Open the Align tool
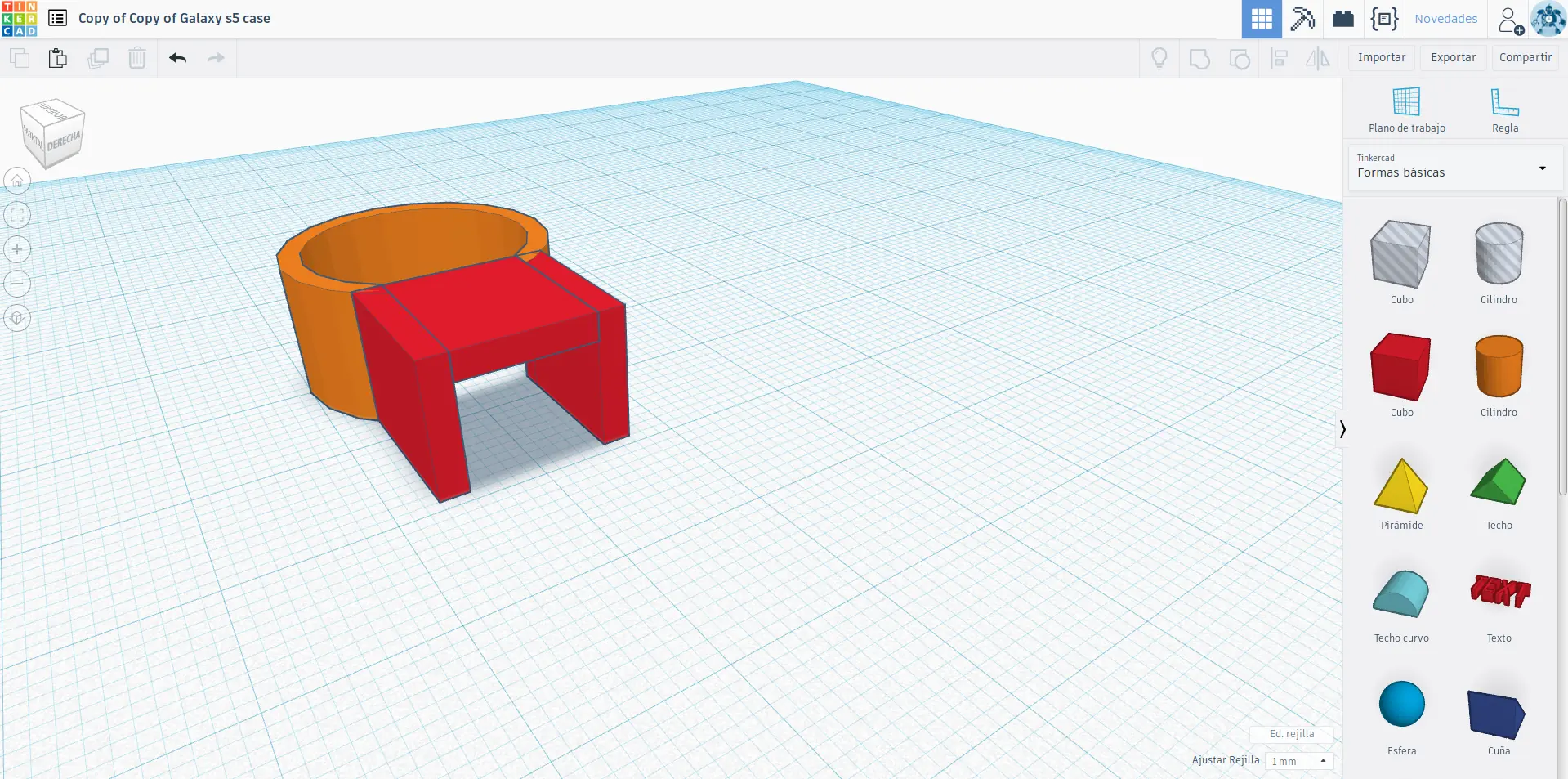The width and height of the screenshot is (1568, 779). click(1280, 58)
